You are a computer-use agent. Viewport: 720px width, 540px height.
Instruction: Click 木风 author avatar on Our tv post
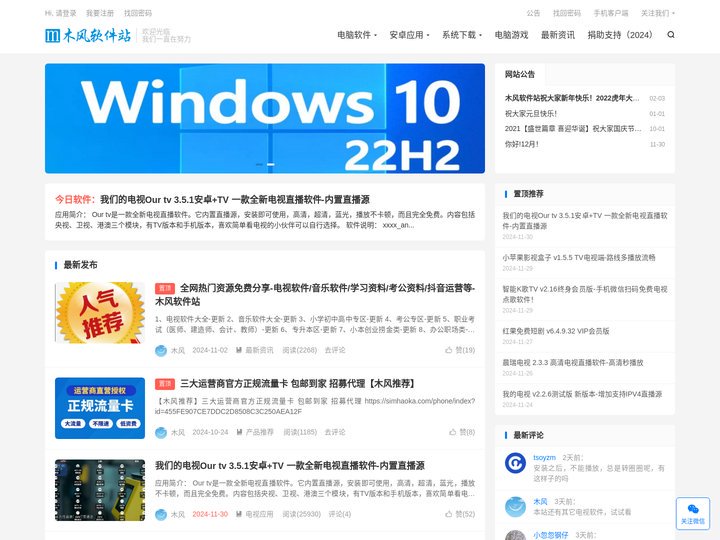point(161,514)
